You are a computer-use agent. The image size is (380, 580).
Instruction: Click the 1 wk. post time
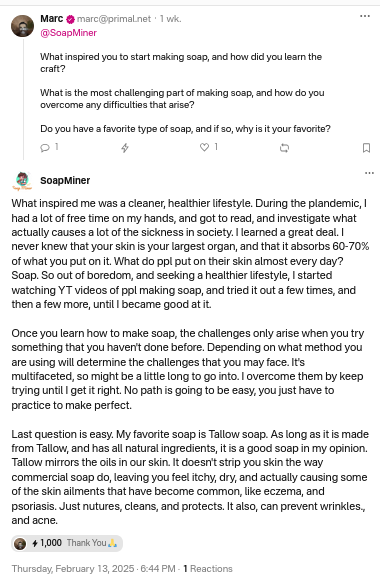click(171, 19)
